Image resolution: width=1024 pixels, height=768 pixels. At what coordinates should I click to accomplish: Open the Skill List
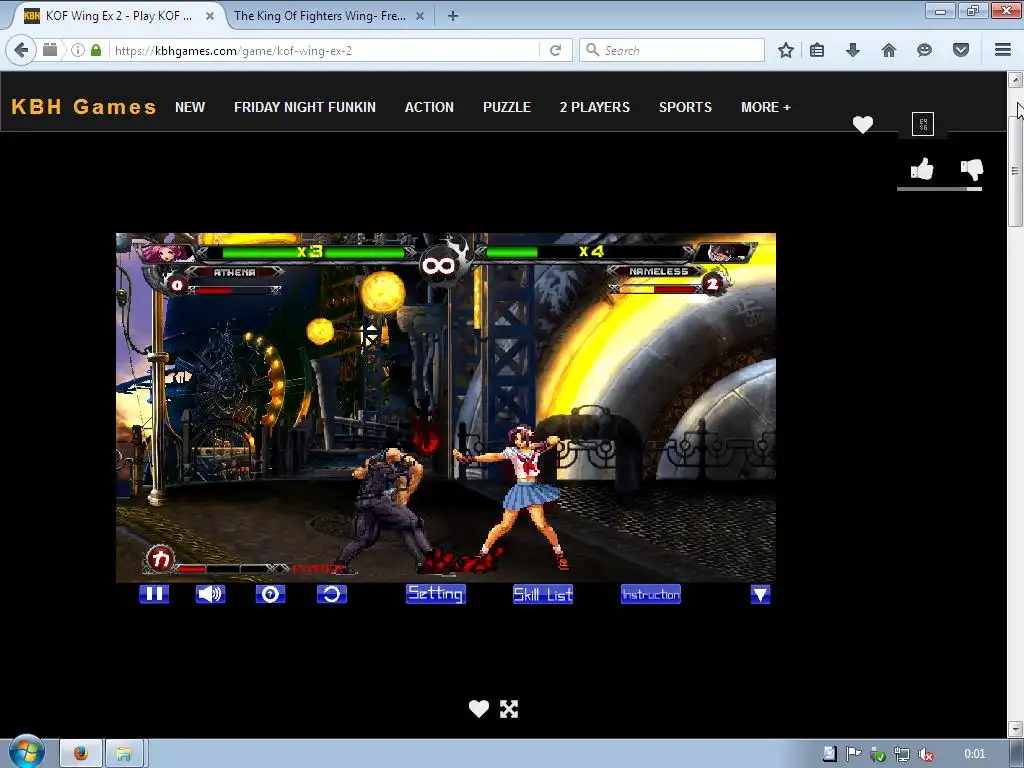pyautogui.click(x=543, y=594)
